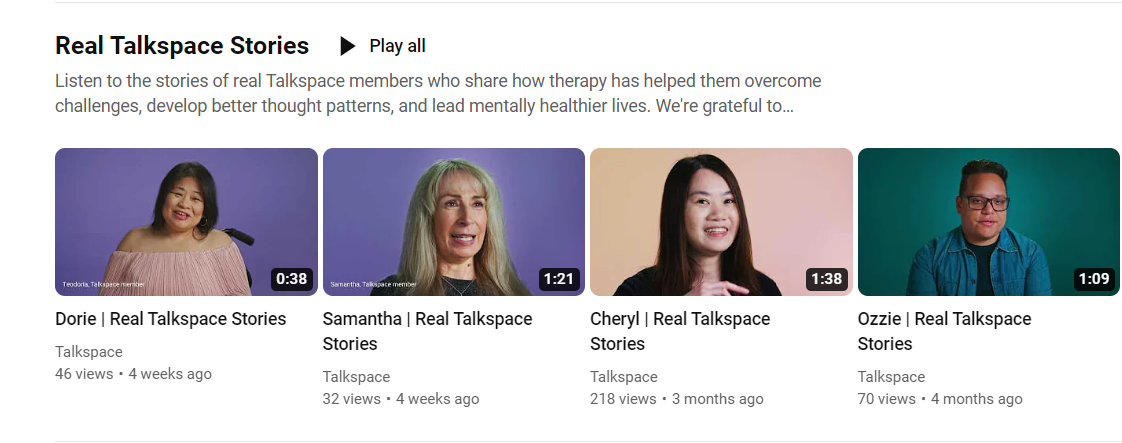Click the 0:38 duration badge

pos(291,279)
